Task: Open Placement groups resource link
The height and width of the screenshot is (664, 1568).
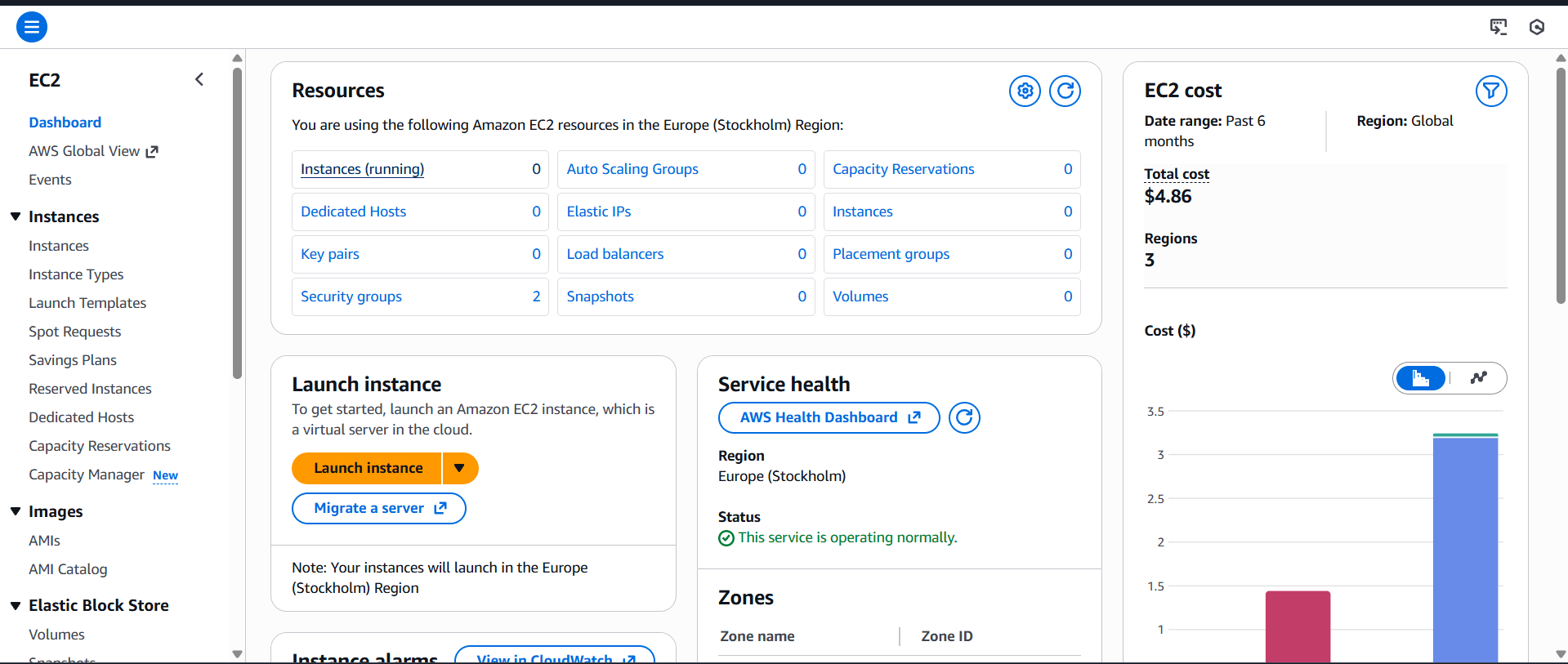Action: 891,254
